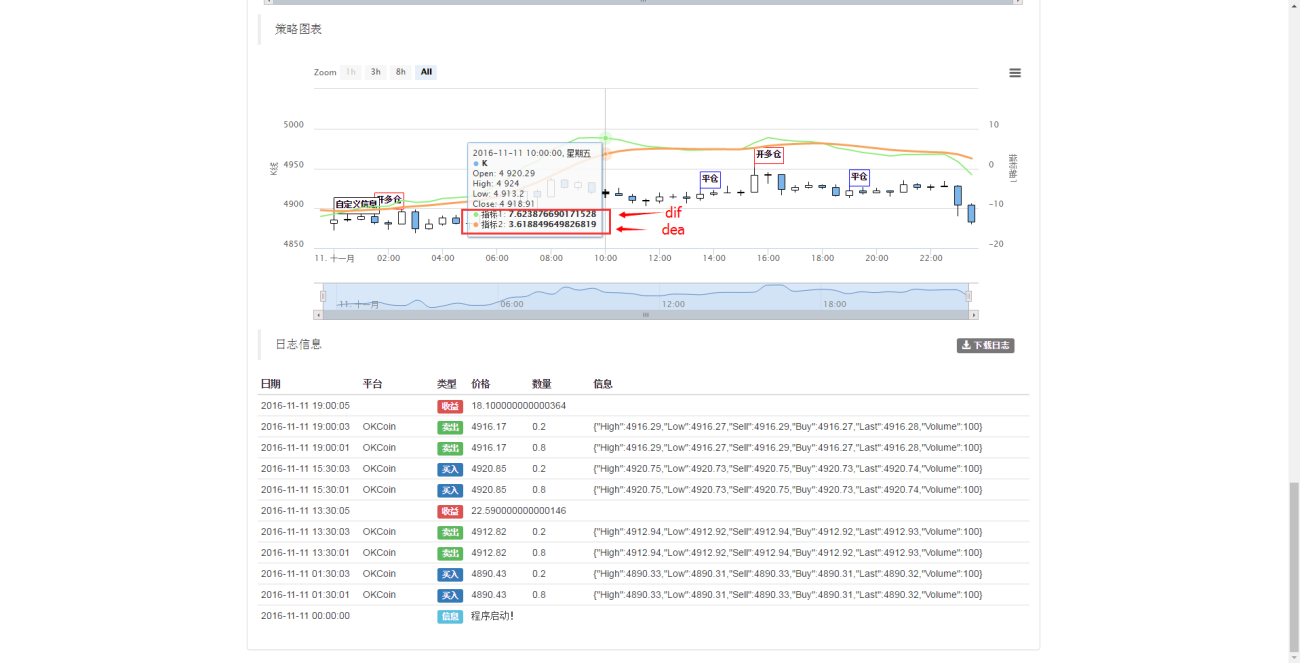1300x663 pixels.
Task: Click the ticker JSON in the 01:30:03 row
Action: [x=788, y=574]
